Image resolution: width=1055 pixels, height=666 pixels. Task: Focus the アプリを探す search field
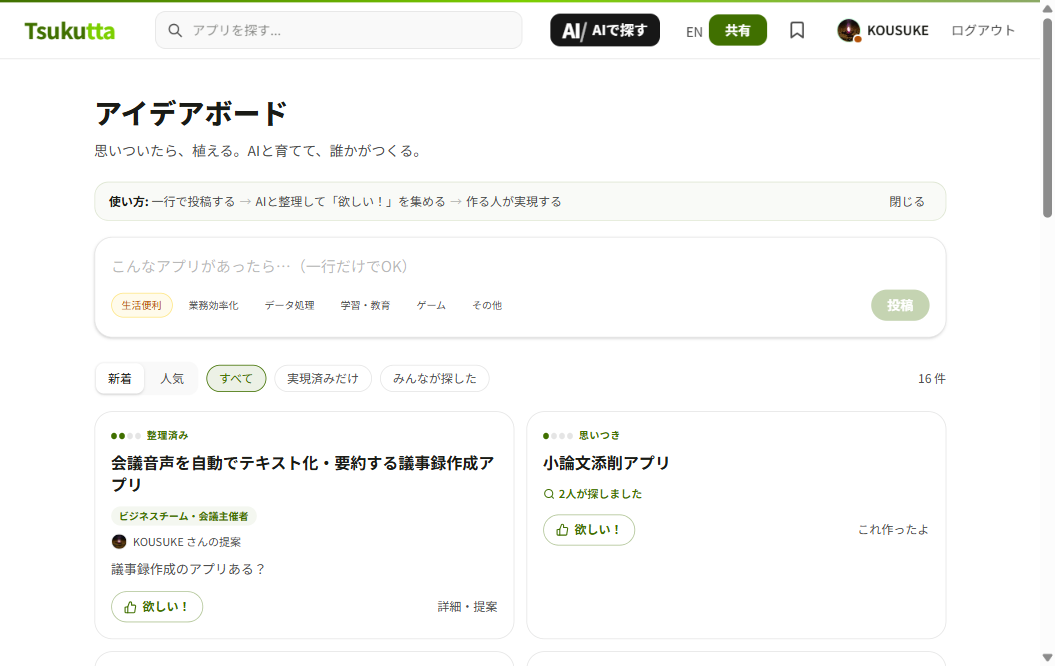[x=338, y=30]
